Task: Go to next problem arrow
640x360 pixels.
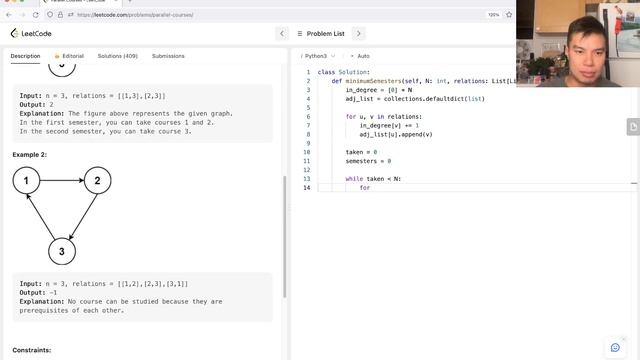Action: click(x=359, y=33)
